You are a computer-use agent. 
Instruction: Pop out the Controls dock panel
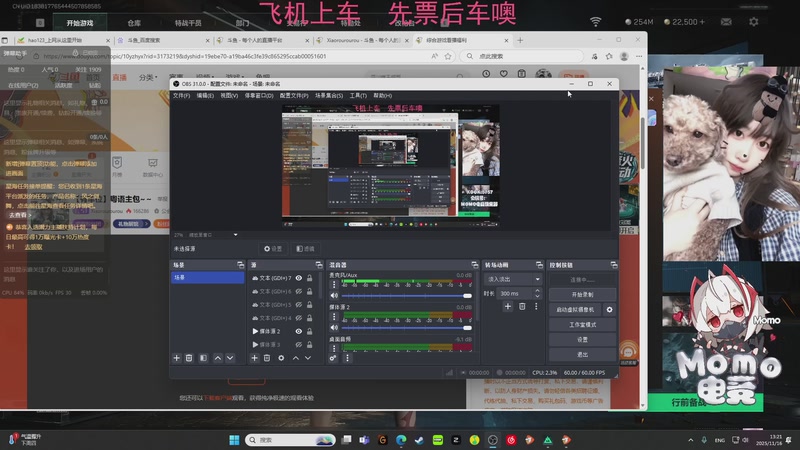614,265
